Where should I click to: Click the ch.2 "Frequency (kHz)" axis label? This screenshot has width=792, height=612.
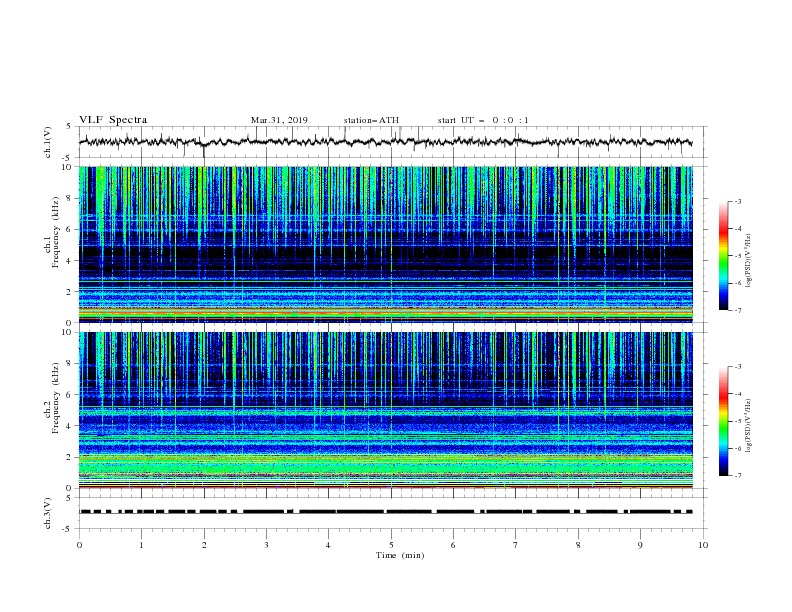(56, 397)
